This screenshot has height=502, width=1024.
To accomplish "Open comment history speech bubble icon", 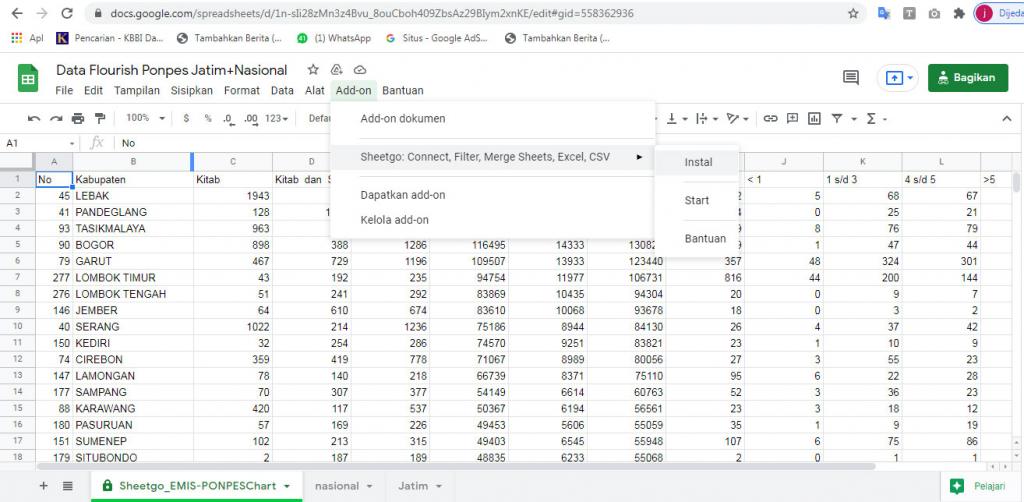I will 850,78.
